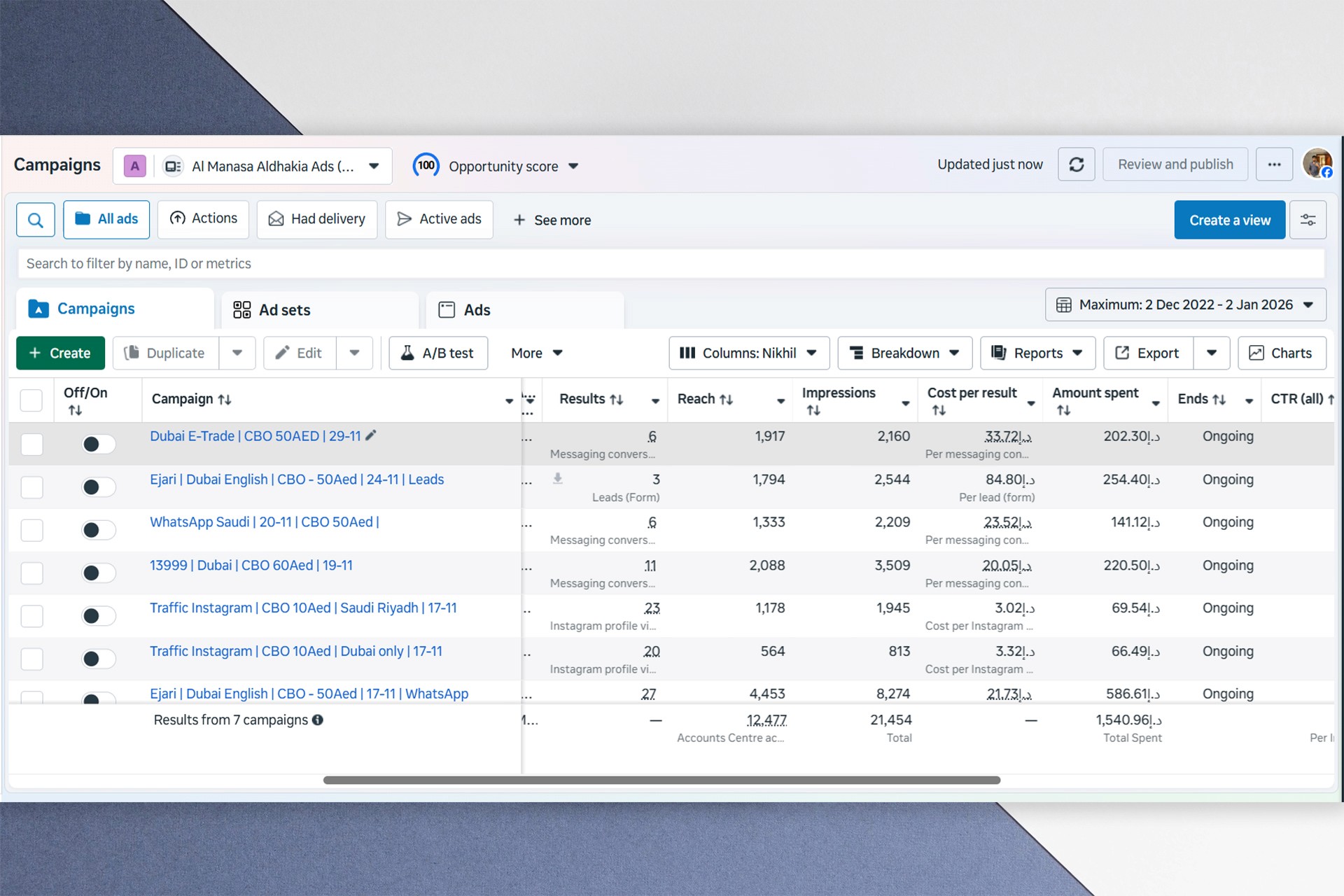Open the three-dots more options icon
Viewport: 1344px width, 896px height.
tap(1274, 164)
